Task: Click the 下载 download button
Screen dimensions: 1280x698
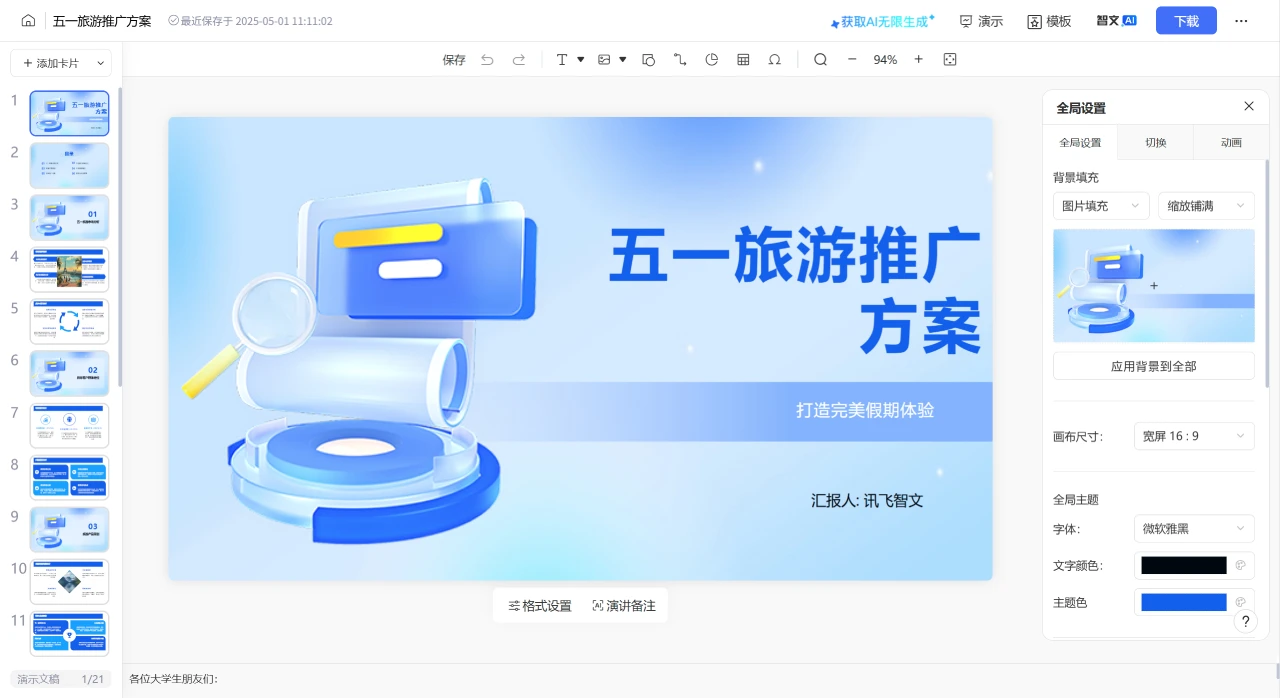Action: pyautogui.click(x=1186, y=20)
